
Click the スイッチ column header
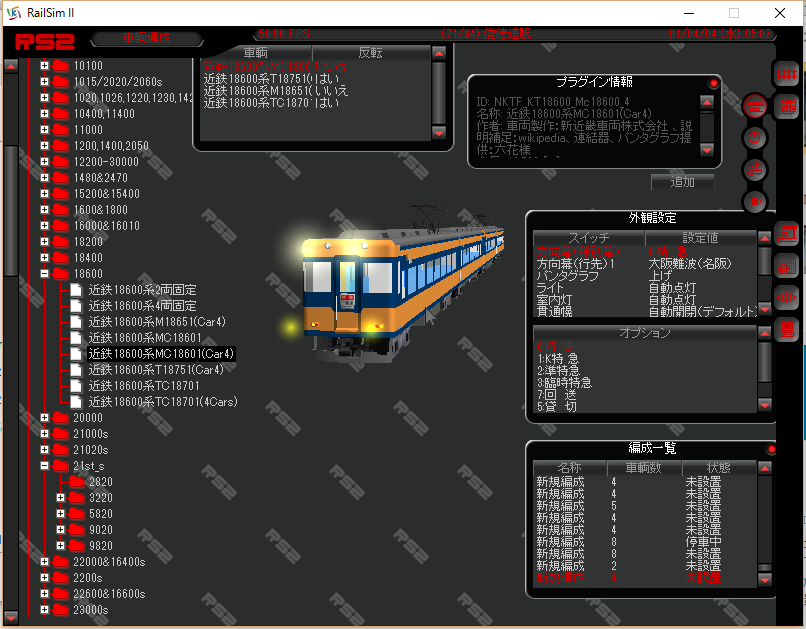589,238
